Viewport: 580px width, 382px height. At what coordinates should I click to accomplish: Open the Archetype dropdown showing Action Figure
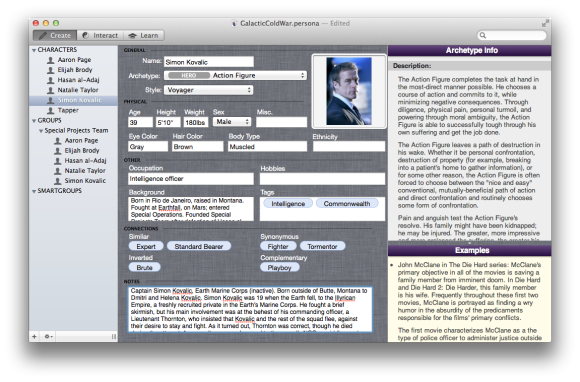(235, 75)
